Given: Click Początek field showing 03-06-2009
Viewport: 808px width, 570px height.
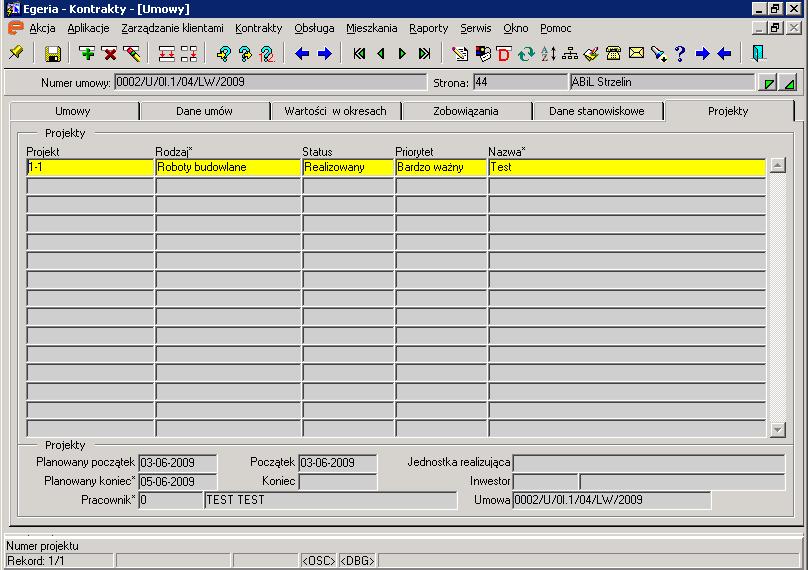Looking at the screenshot, I should tap(338, 463).
